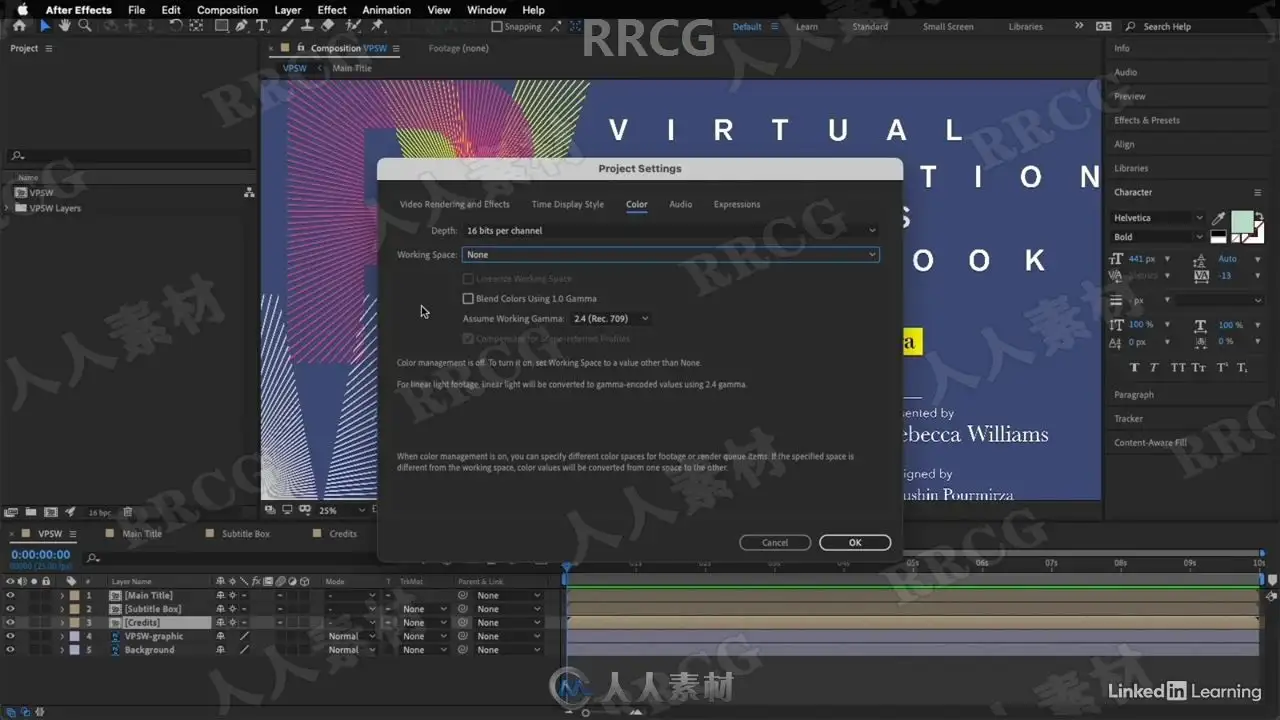Hide the Subtitle Box layer eye
This screenshot has width=1280, height=720.
[10, 609]
